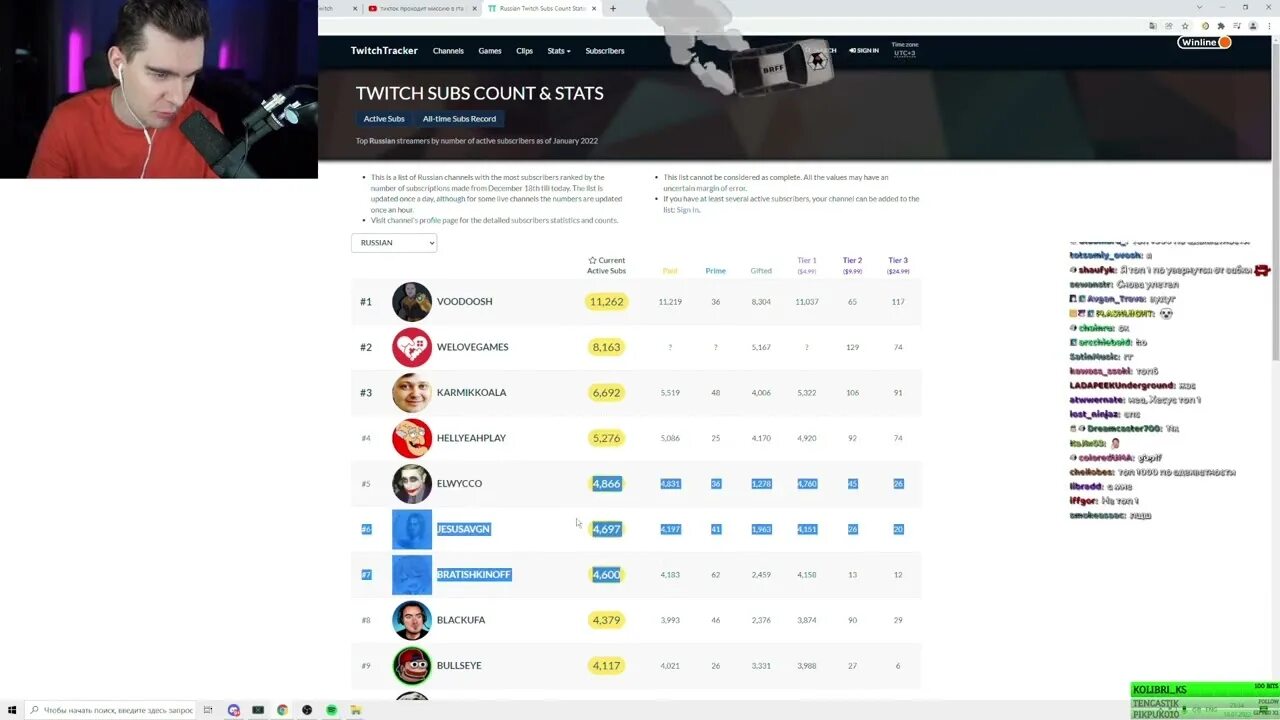Screen dimensions: 1280x720
Task: Close the Russian Twitch Subs Count tab
Action: click(594, 8)
